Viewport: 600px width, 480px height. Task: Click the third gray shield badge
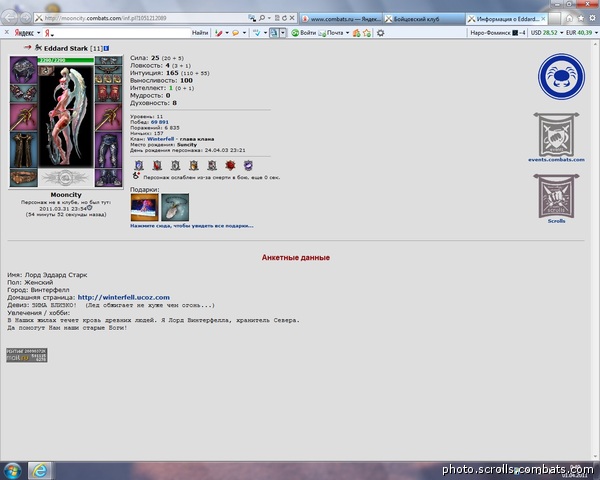click(175, 165)
